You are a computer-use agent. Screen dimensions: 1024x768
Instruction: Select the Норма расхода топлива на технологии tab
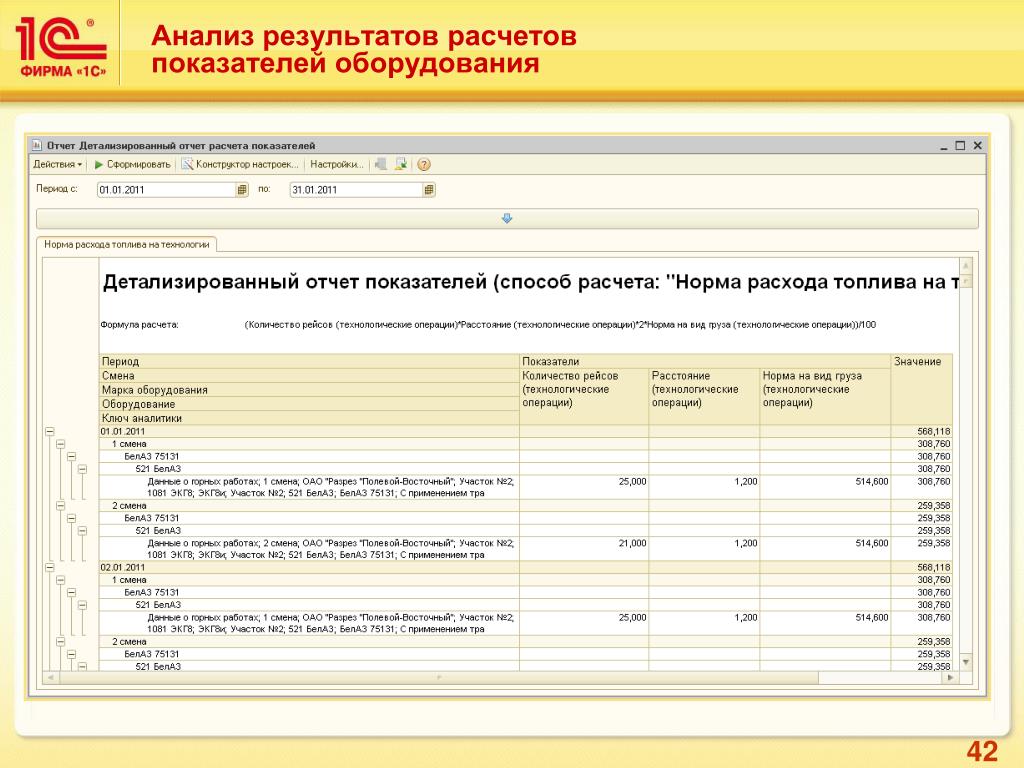pyautogui.click(x=127, y=245)
